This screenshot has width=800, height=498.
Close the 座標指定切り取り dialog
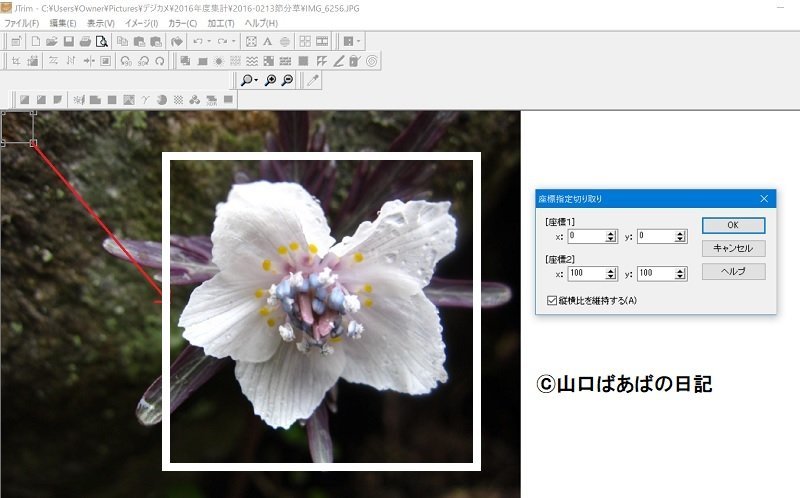(764, 198)
